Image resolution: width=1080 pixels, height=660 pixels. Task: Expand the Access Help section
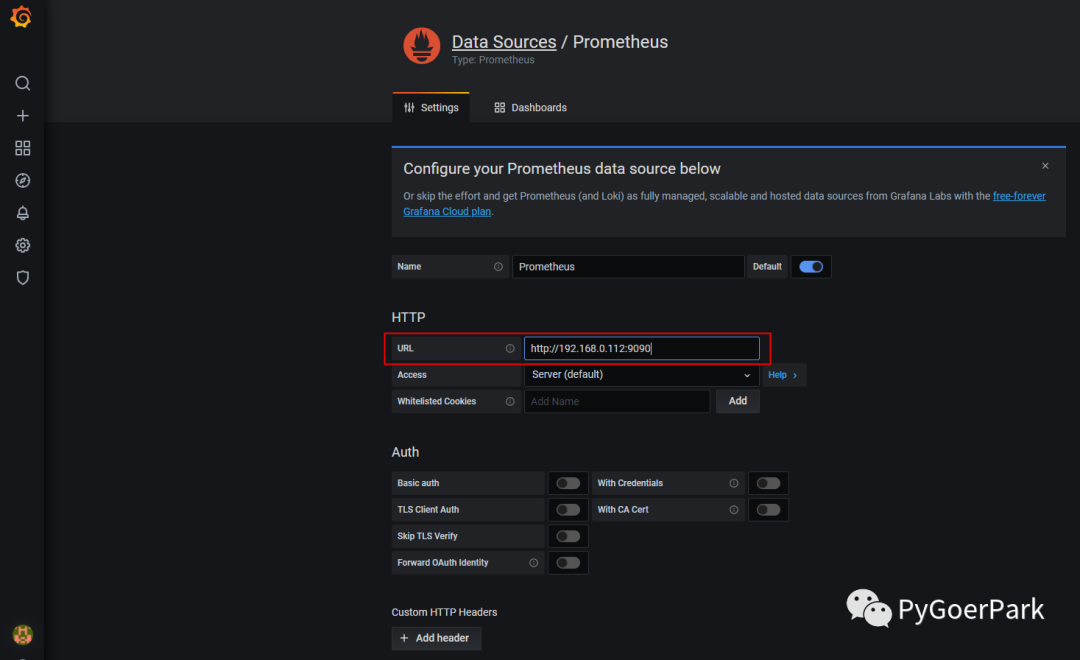[x=783, y=375]
